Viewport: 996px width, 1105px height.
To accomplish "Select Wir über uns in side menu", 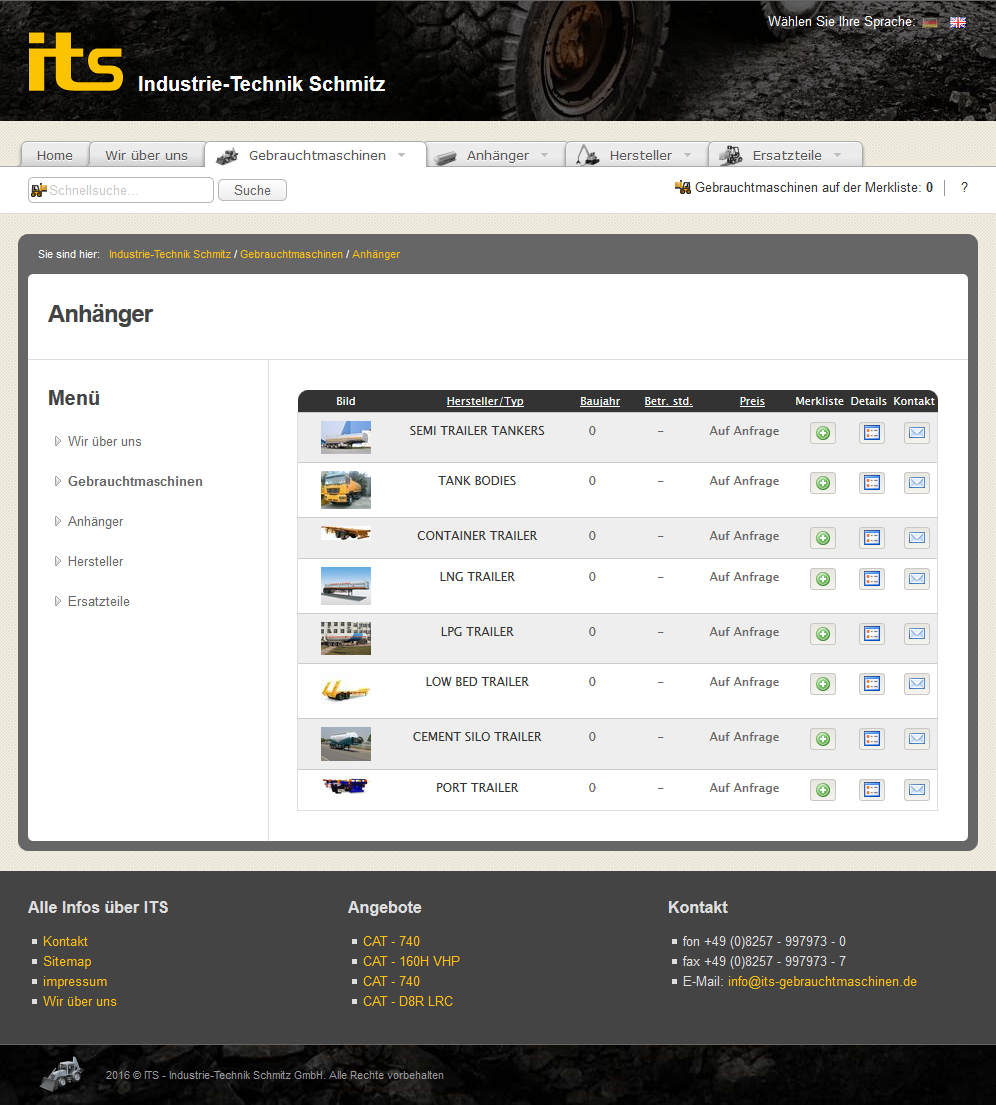I will (104, 441).
